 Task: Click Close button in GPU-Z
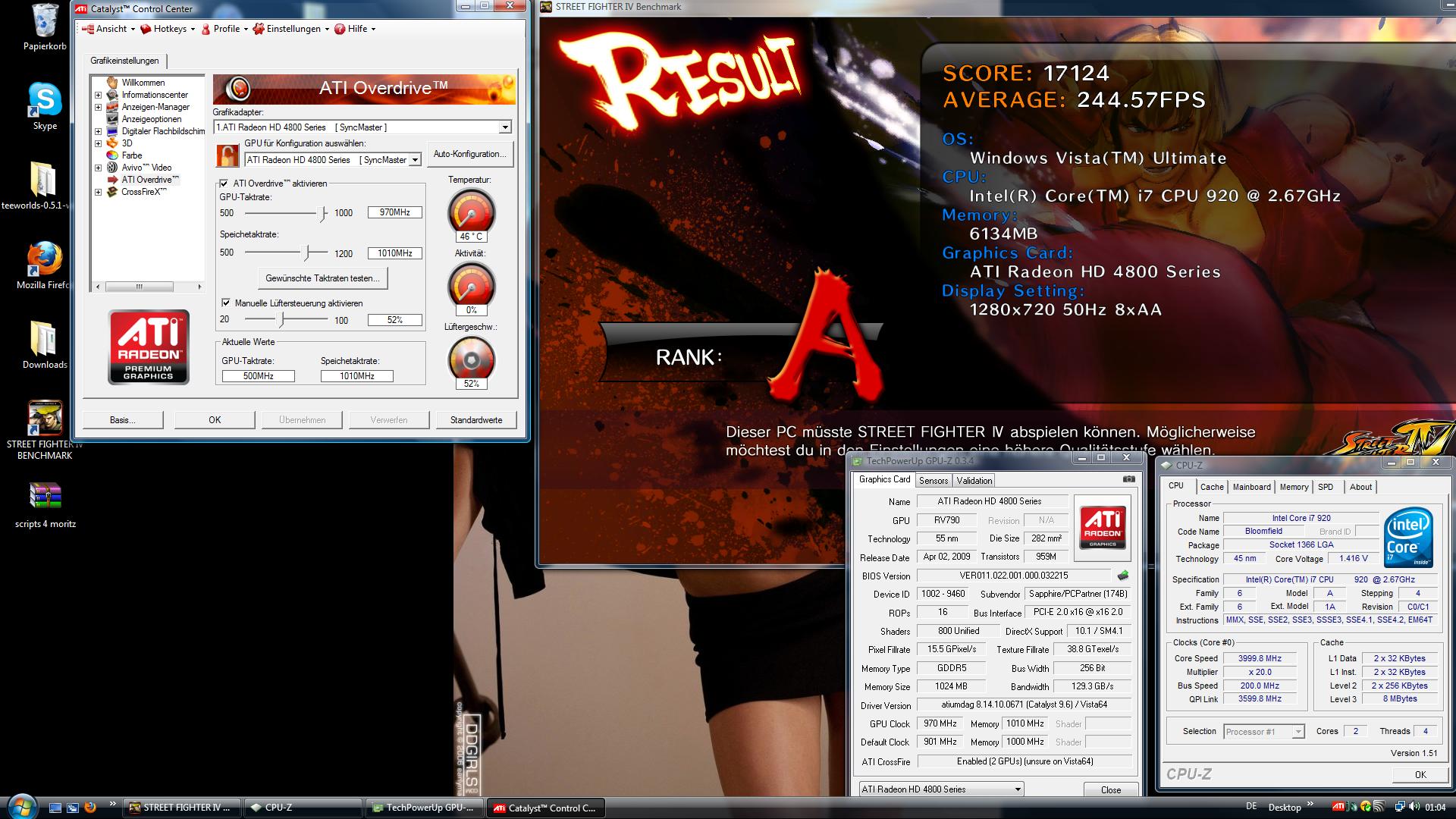[1111, 789]
